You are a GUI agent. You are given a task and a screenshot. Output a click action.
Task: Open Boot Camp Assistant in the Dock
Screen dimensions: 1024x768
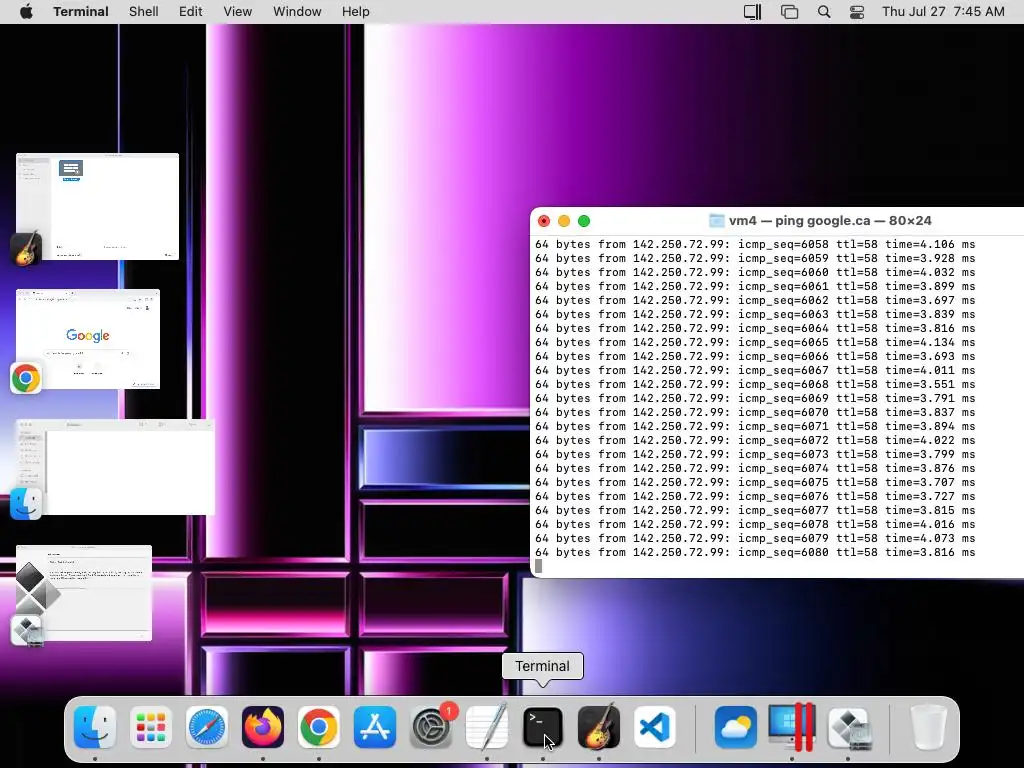[x=848, y=727]
